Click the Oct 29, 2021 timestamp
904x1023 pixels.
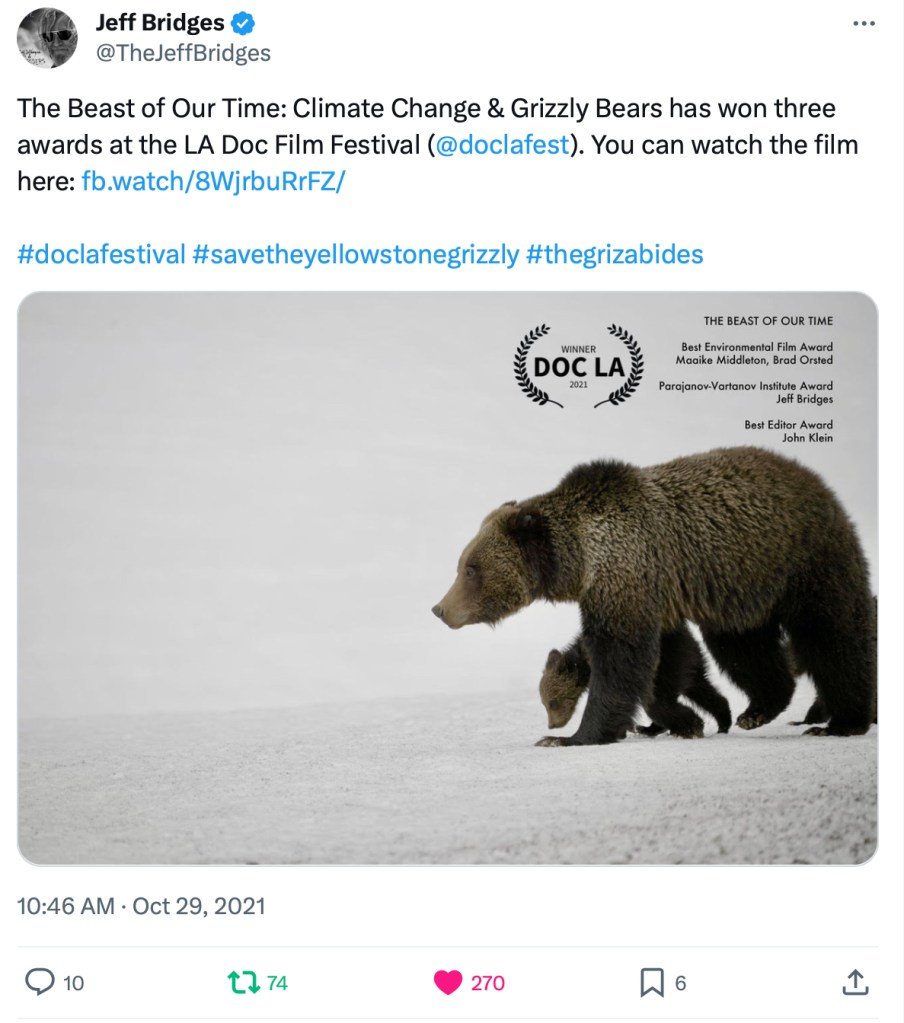point(199,906)
